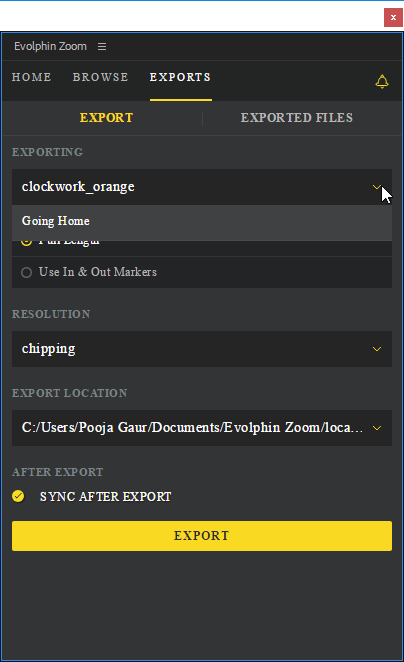Choose Going Home from the dropdown list

(202, 222)
